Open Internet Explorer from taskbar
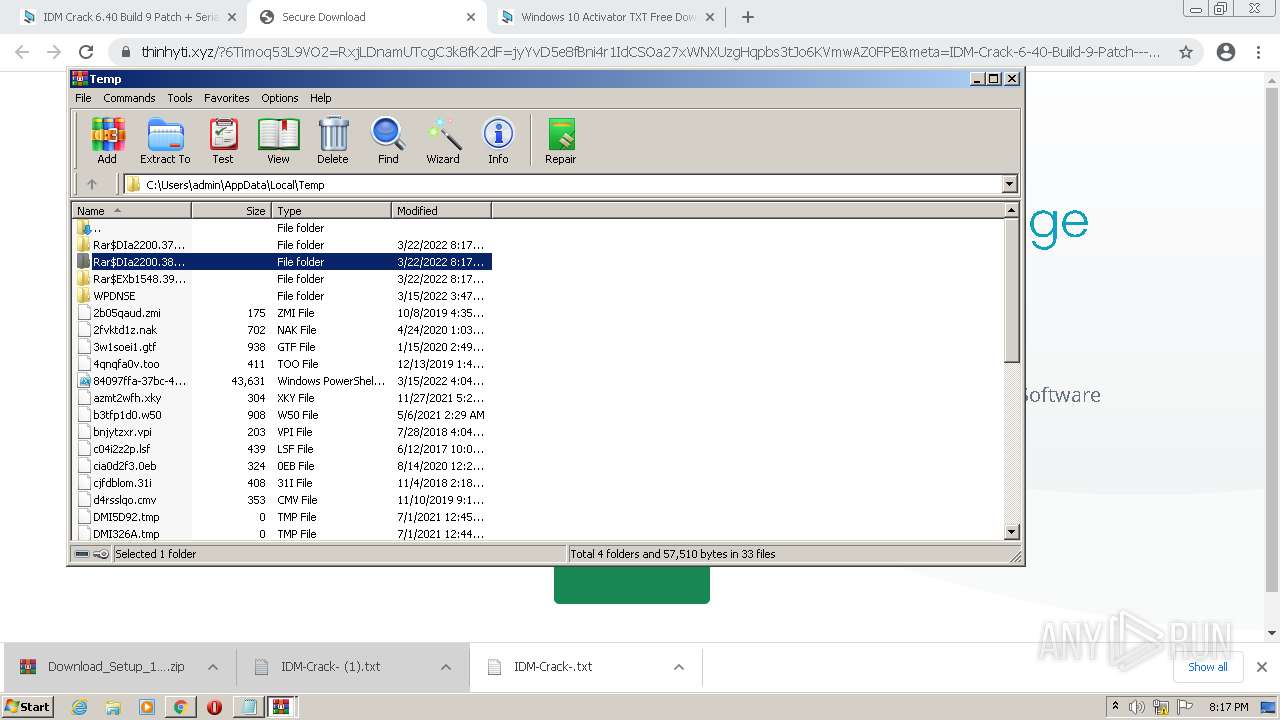1280x720 pixels. coord(80,707)
